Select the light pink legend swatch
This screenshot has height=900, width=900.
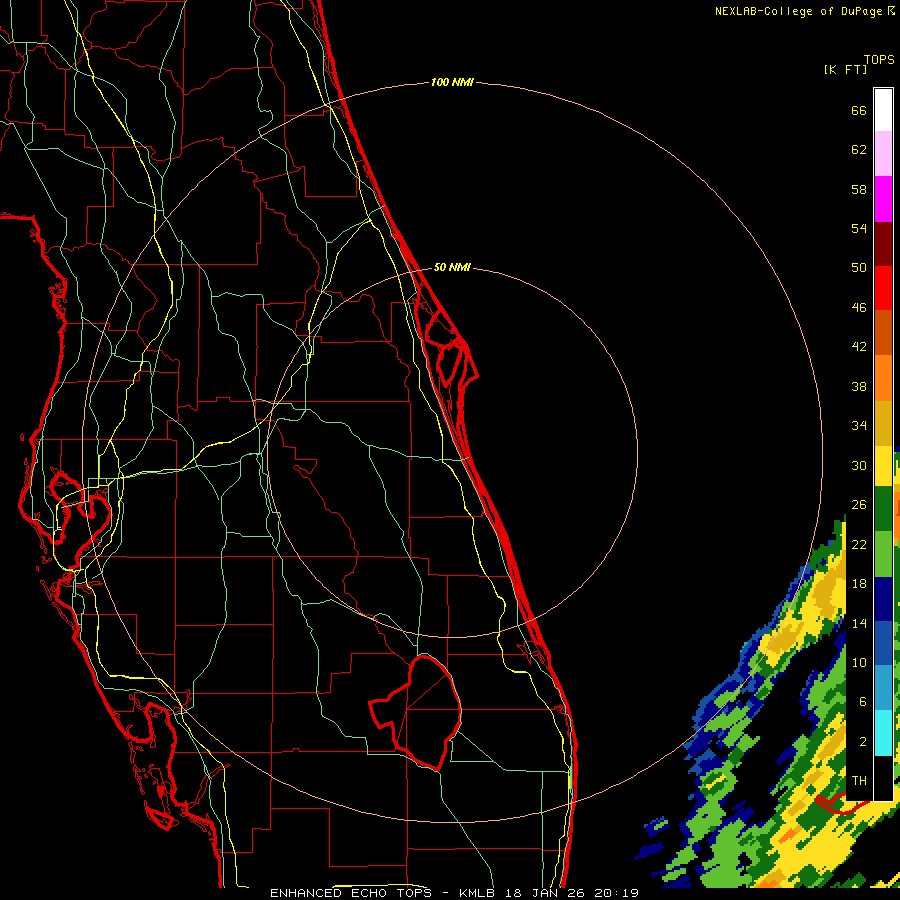coord(883,154)
